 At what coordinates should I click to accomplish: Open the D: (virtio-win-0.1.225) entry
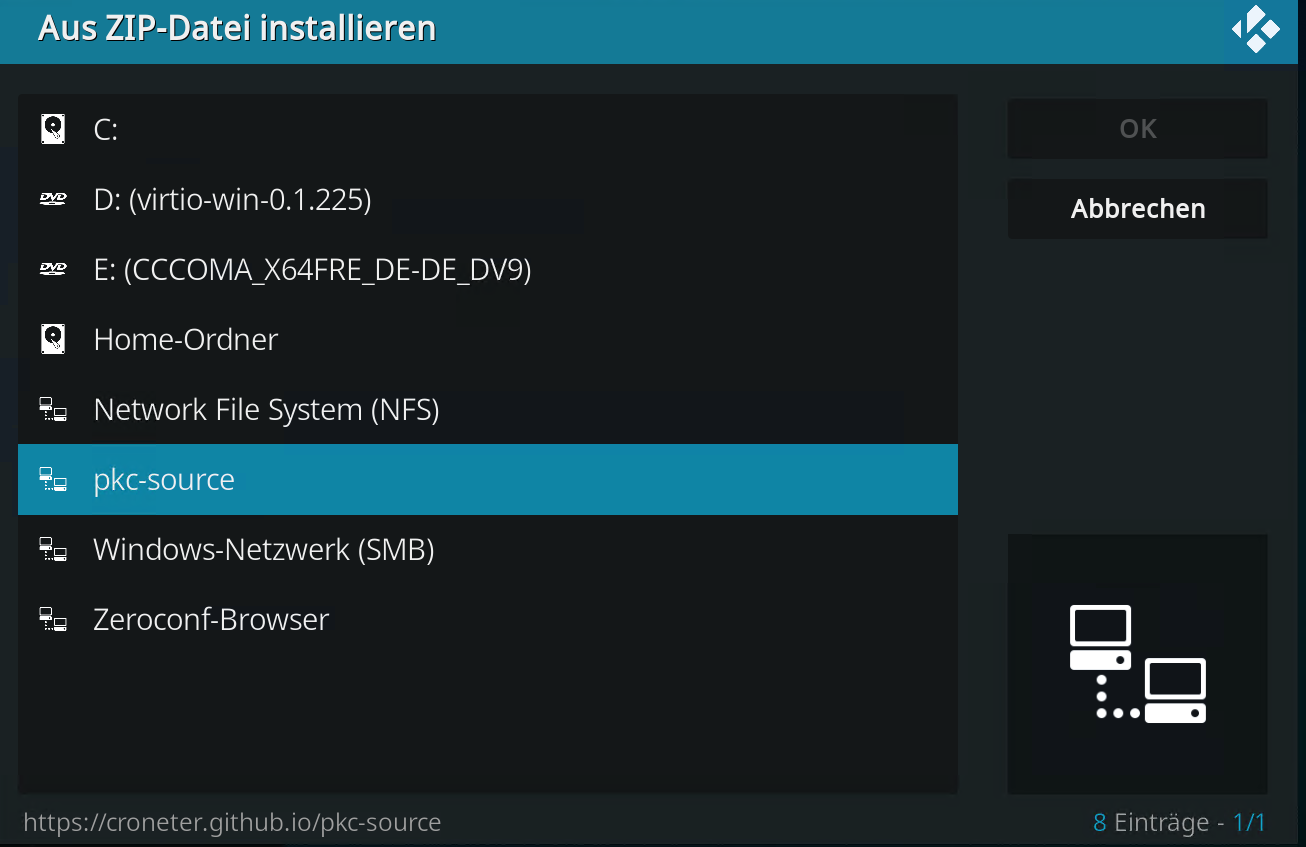(232, 200)
